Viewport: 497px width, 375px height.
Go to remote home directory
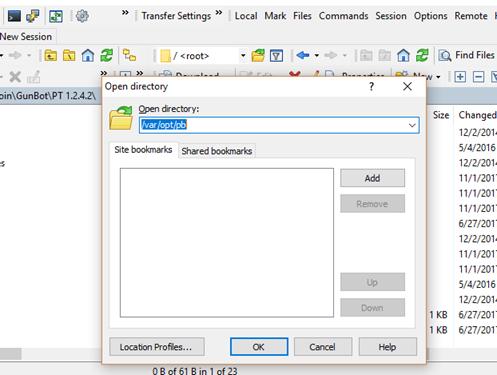click(x=403, y=55)
